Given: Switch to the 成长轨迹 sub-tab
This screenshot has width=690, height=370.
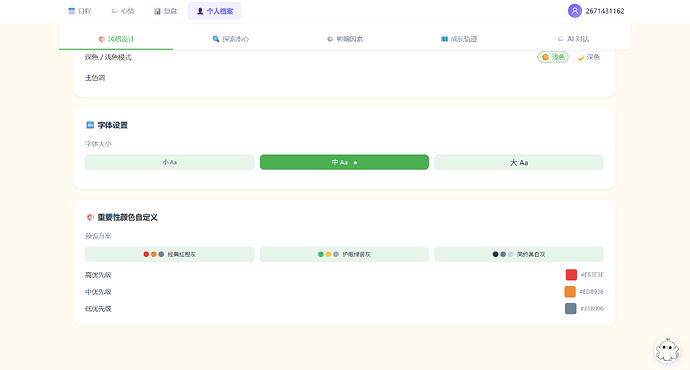Looking at the screenshot, I should click(x=459, y=39).
